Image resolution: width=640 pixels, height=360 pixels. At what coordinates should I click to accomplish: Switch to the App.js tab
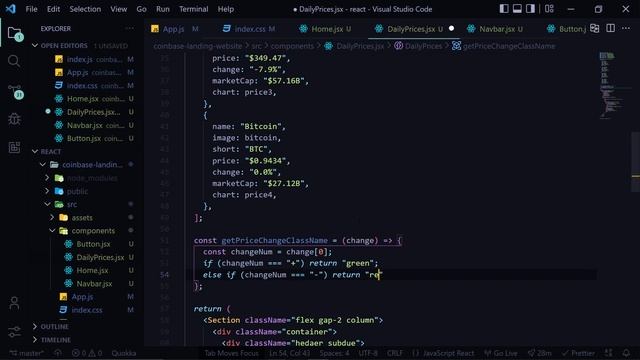click(174, 29)
